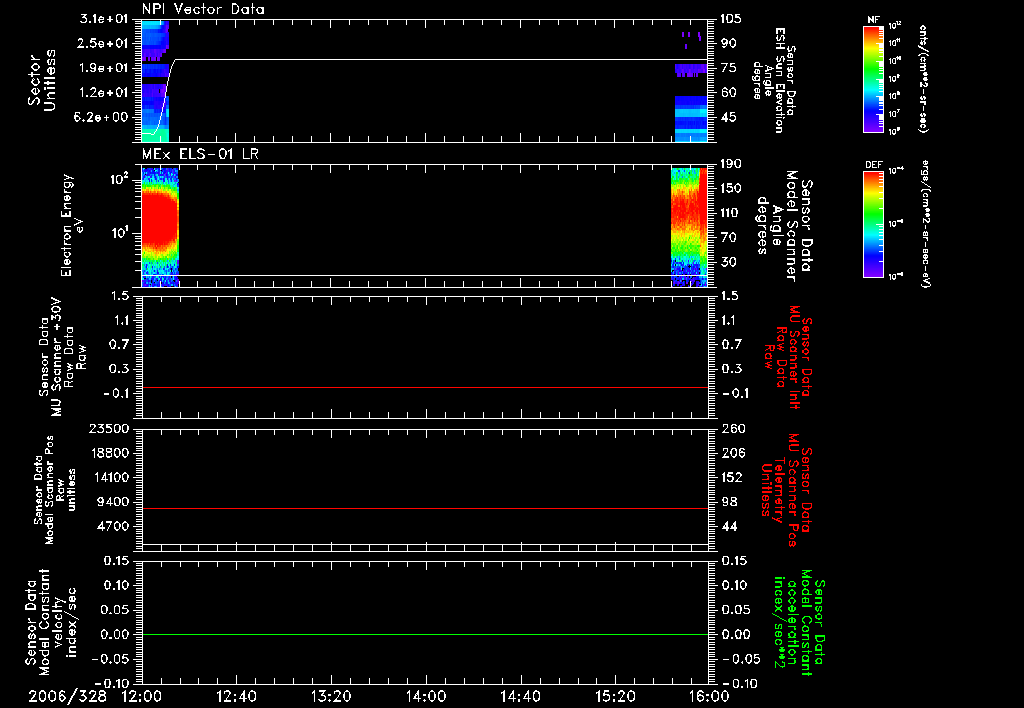
Task: Click the "190" scanner angle tick label
Action: (731, 164)
